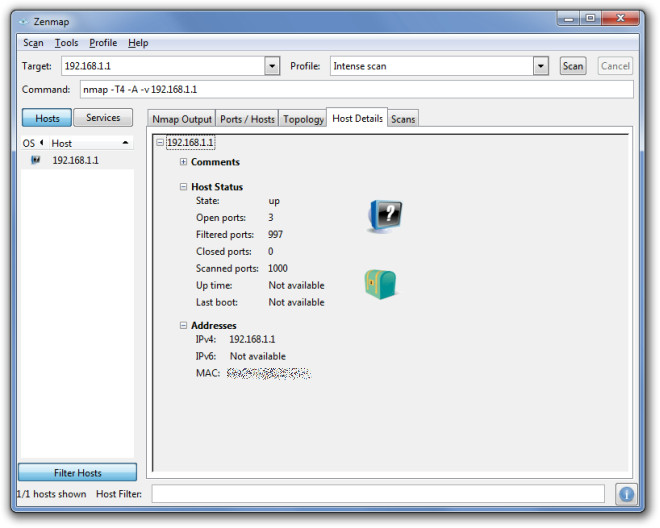Click Up time 'Not available' value
The image size is (660, 528).
(296, 285)
